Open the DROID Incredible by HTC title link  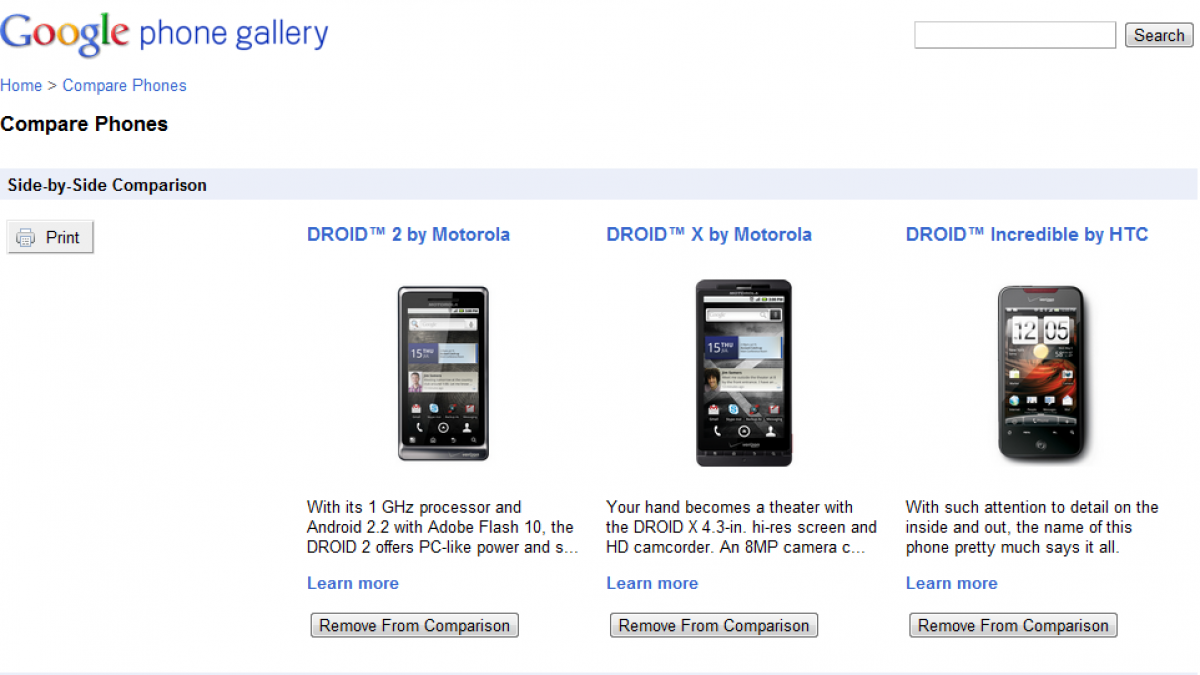1027,235
